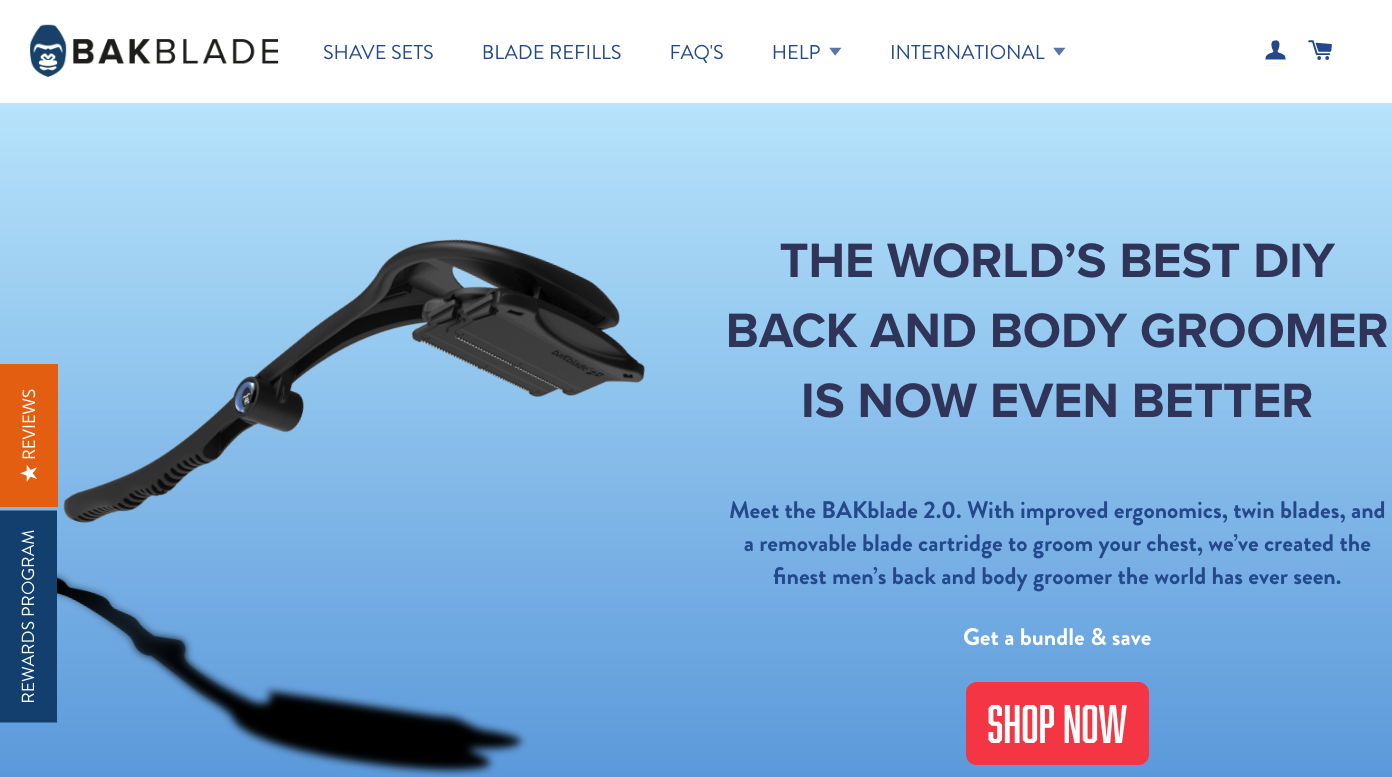The width and height of the screenshot is (1392, 777).
Task: Open the FAQ'S link
Action: click(x=696, y=52)
